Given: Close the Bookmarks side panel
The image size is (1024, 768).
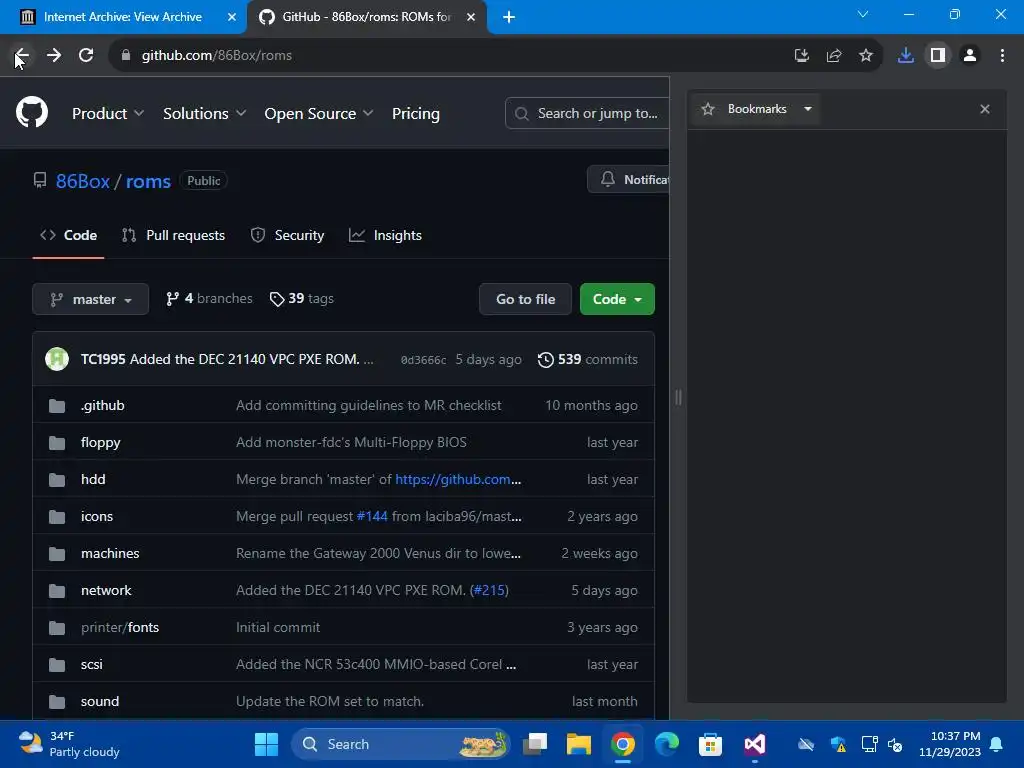Looking at the screenshot, I should pos(985,109).
